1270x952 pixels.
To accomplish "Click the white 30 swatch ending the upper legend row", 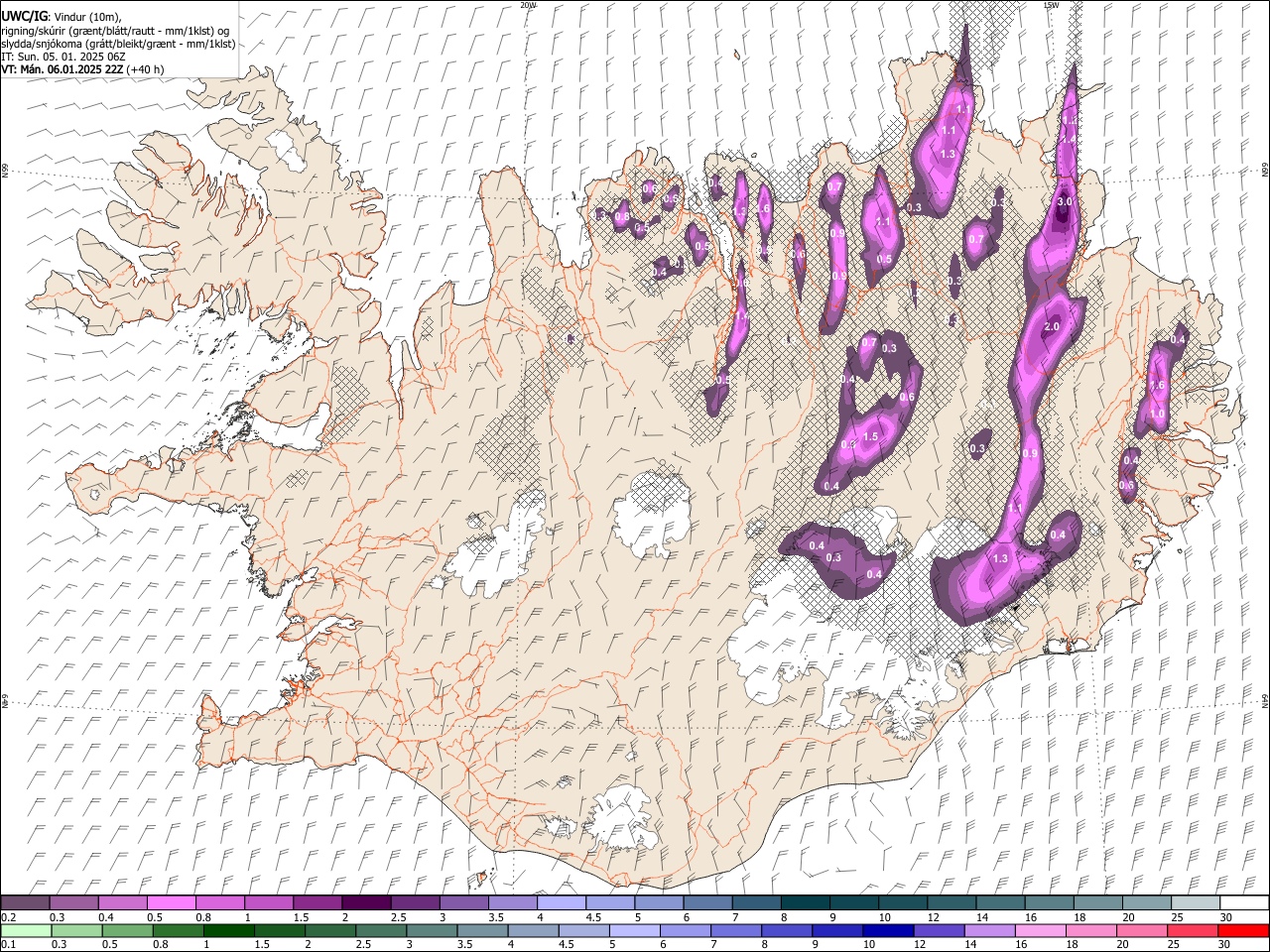I will pyautogui.click(x=1244, y=902).
